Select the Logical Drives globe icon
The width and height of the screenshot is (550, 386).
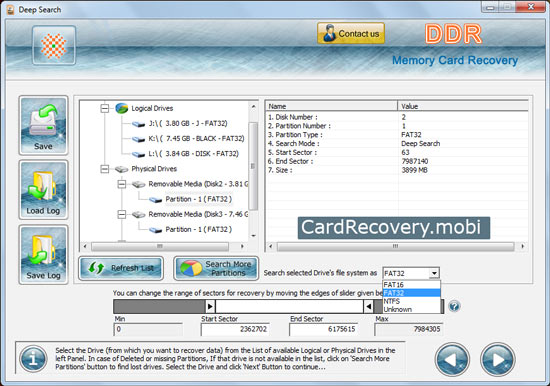121,108
